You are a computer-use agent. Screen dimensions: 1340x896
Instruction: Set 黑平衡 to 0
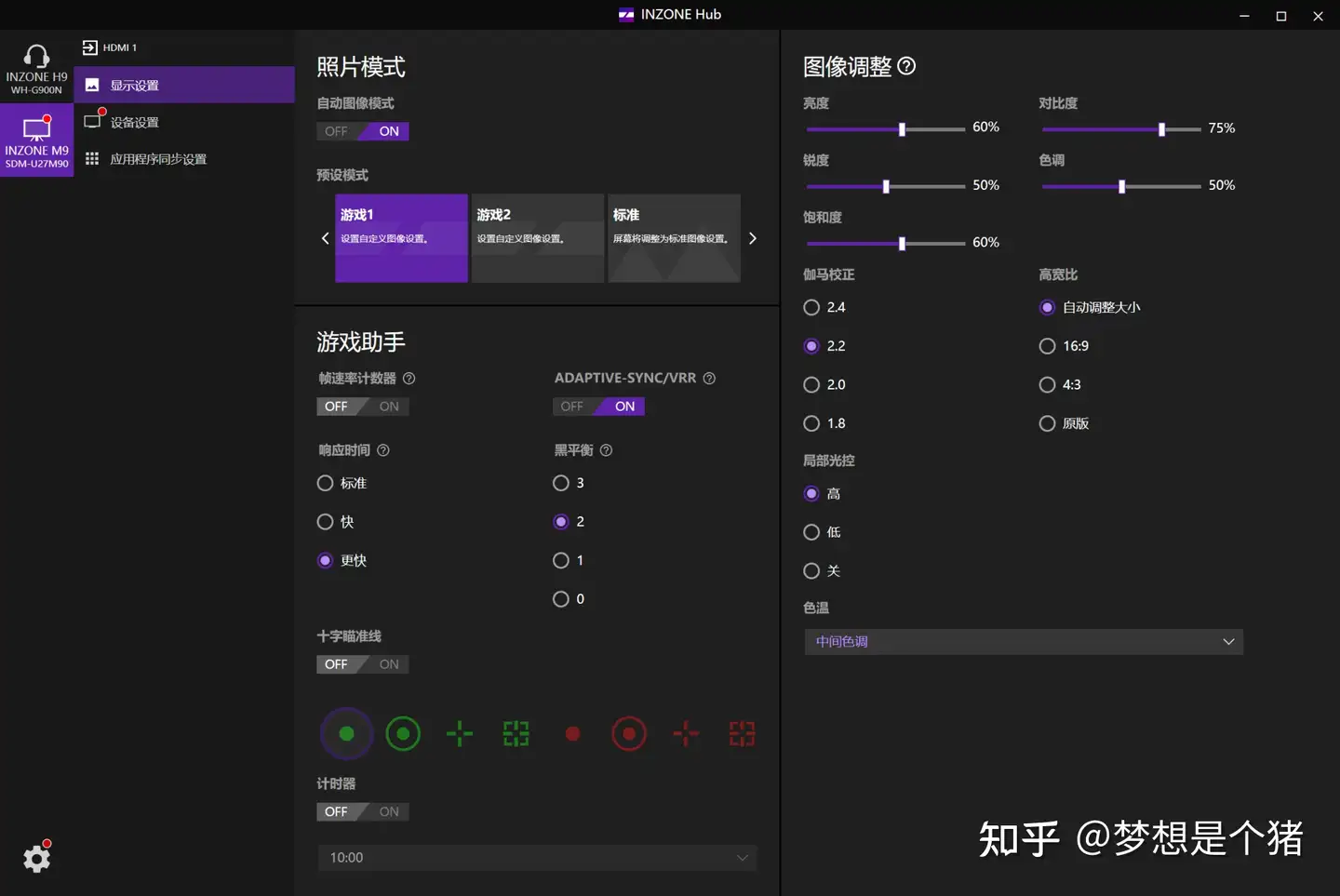[x=569, y=599]
